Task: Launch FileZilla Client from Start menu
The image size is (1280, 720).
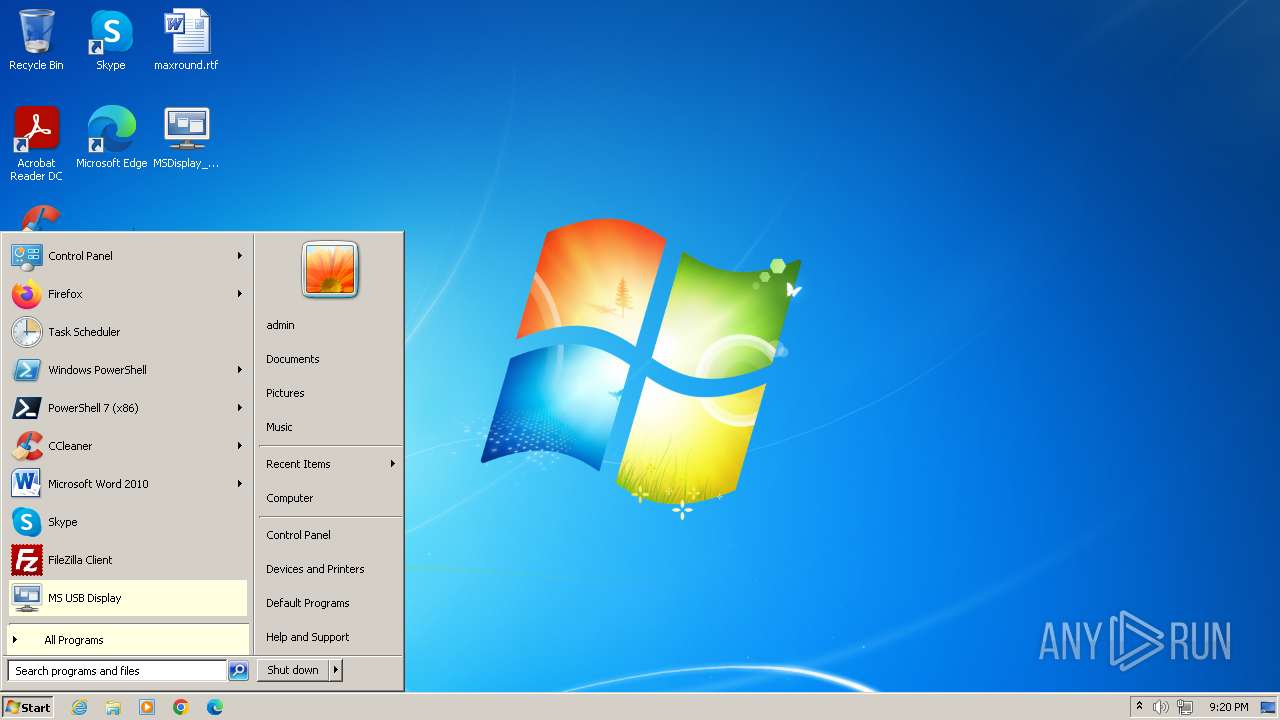Action: [128, 560]
